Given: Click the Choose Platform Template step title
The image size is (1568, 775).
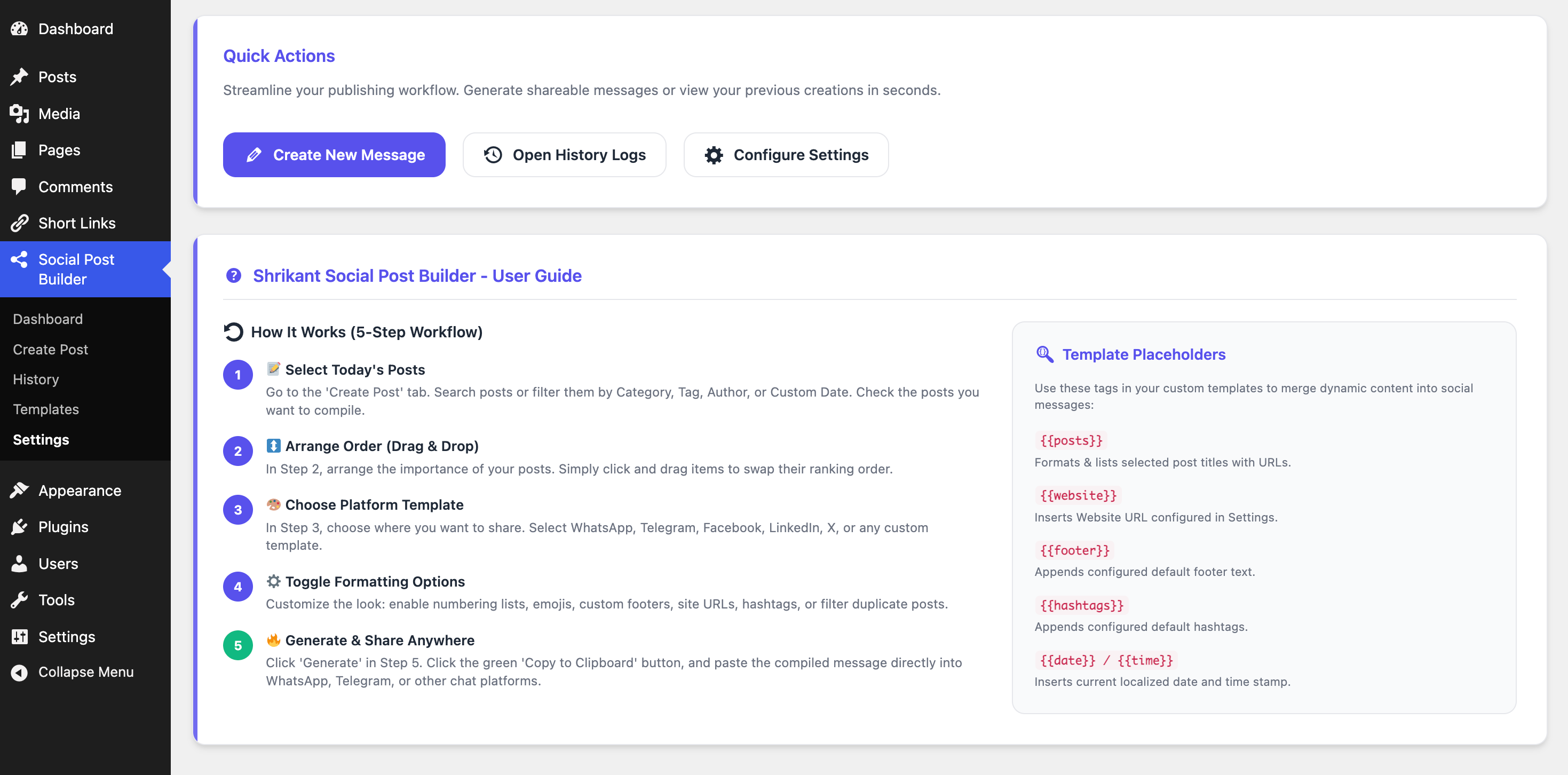Looking at the screenshot, I should click(374, 505).
